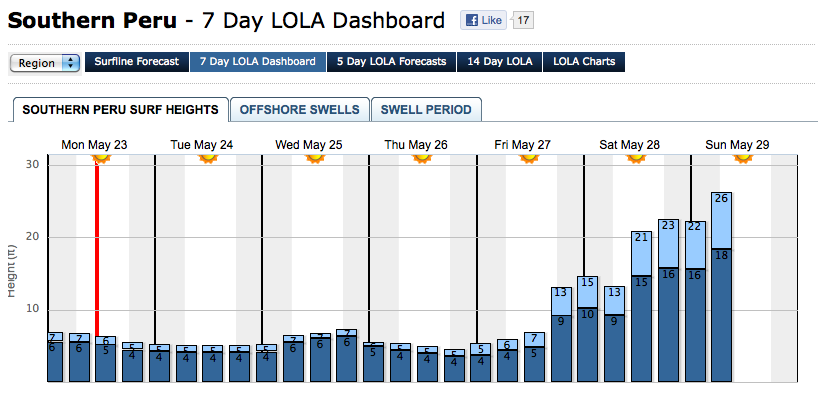Click the sun icon for Fri May 27
821x393 pixels.
point(529,159)
